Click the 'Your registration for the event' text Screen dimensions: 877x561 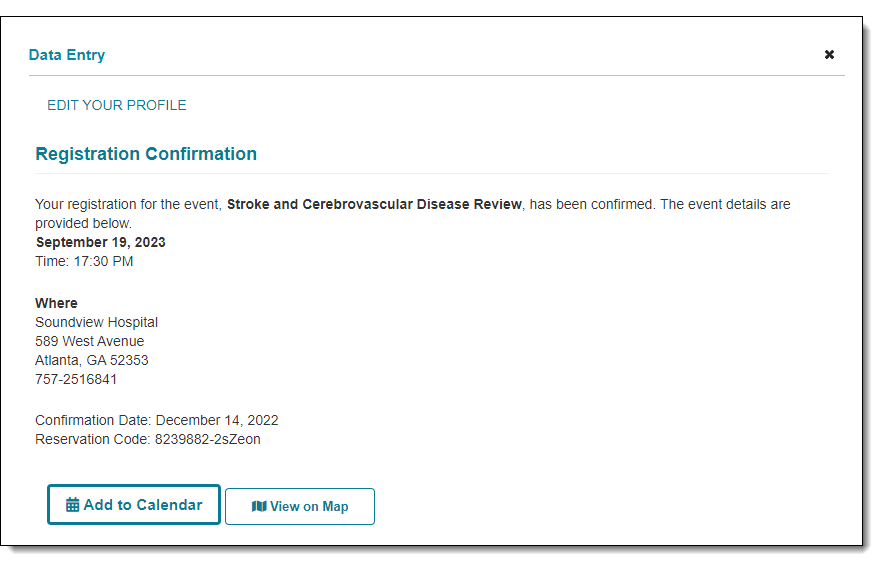[x=128, y=204]
